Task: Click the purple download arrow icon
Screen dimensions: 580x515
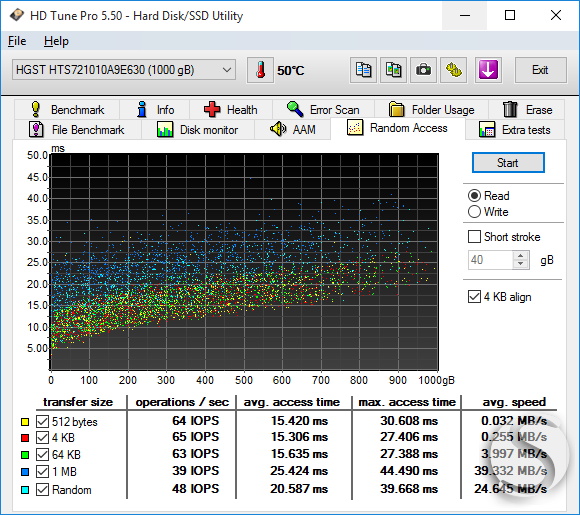Action: point(488,70)
